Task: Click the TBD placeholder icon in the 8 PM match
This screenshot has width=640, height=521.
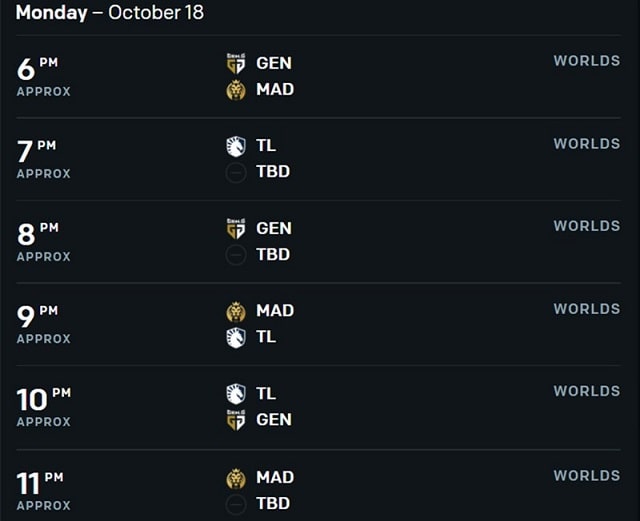Action: point(236,255)
